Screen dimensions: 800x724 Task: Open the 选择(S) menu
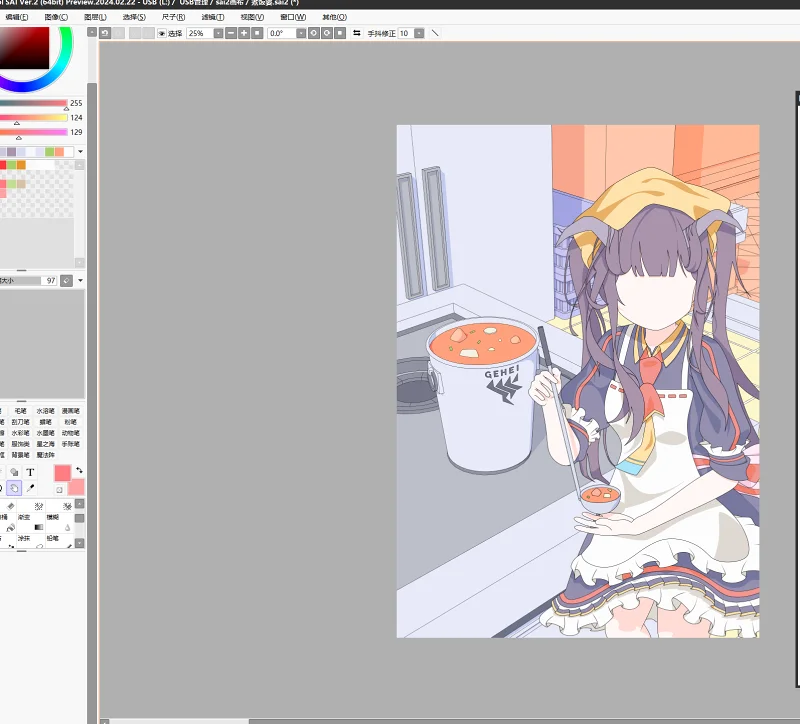134,17
